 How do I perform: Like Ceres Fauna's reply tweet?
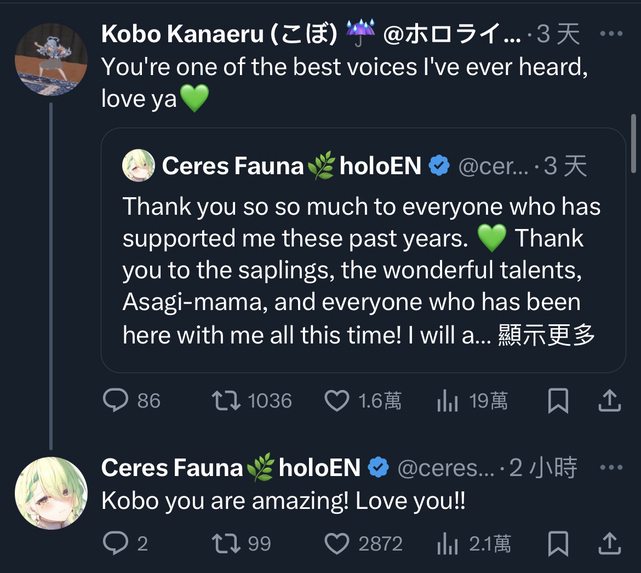(x=337, y=543)
